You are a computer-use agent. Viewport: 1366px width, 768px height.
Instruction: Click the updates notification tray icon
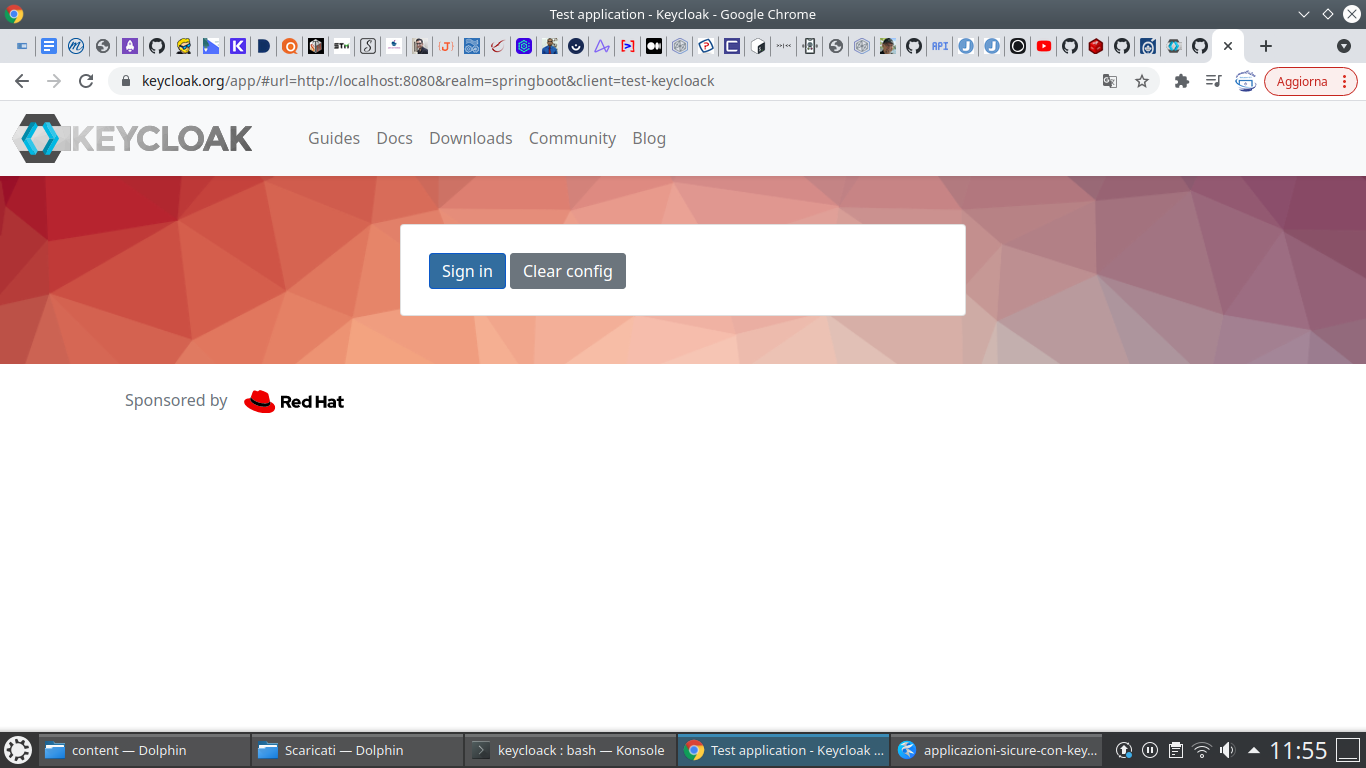(1124, 750)
